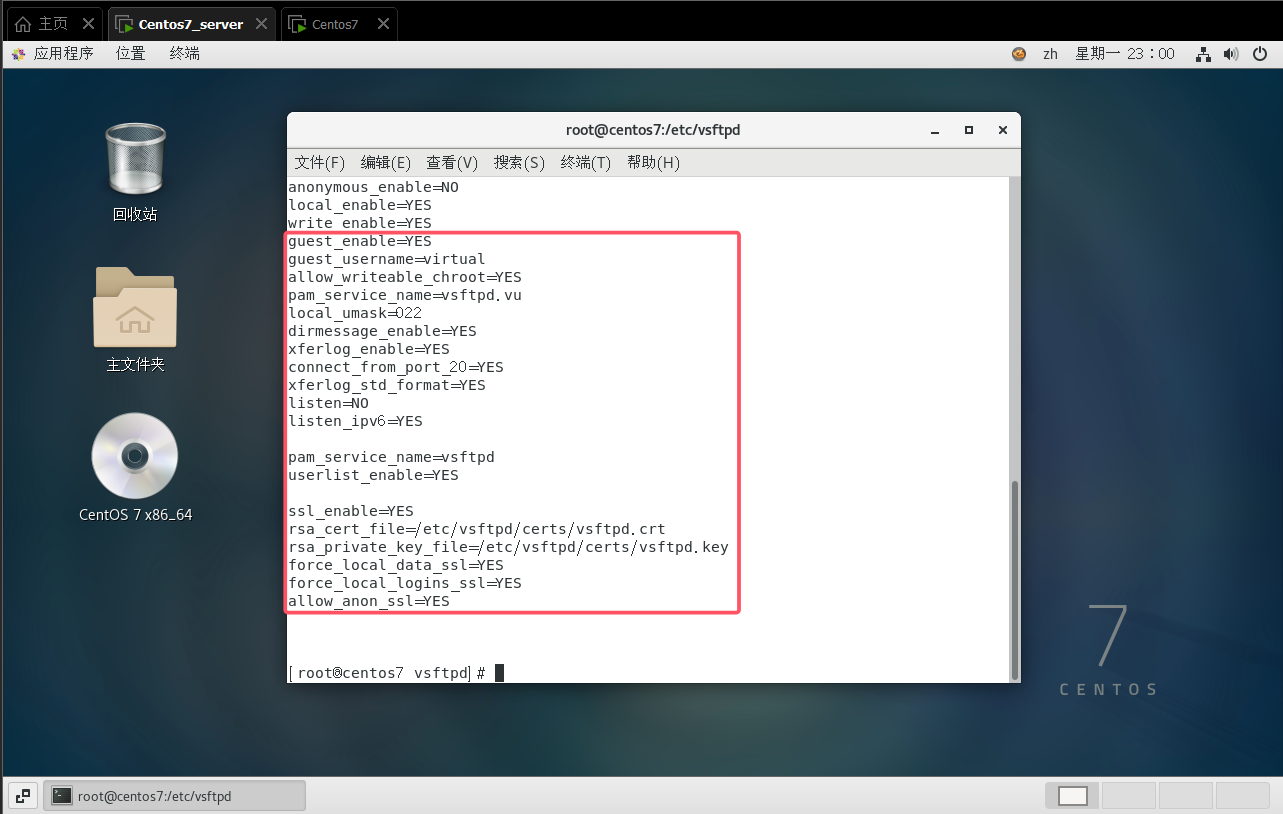Open the 文件(F) menu in terminal
The width and height of the screenshot is (1283, 814).
(319, 163)
